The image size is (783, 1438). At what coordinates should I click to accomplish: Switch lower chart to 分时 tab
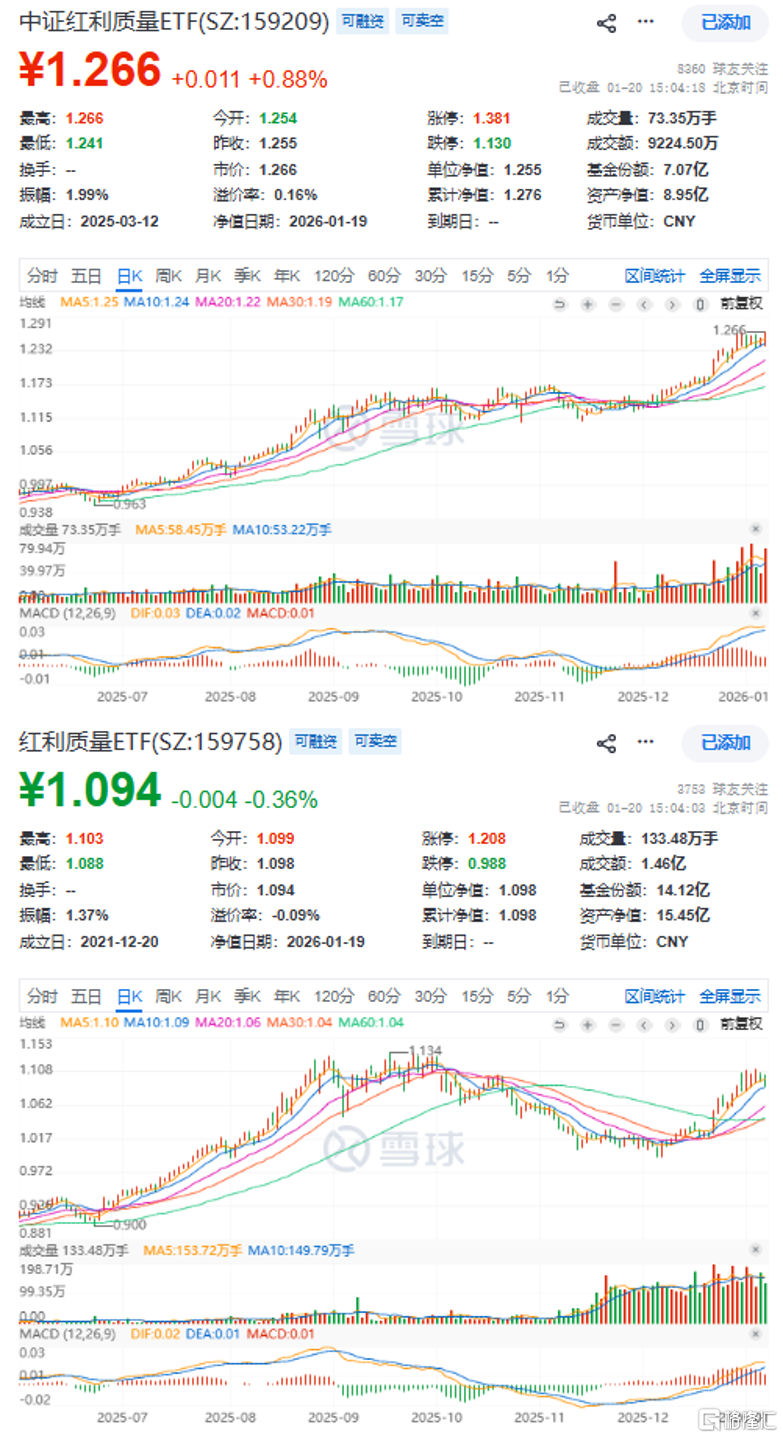(x=42, y=996)
